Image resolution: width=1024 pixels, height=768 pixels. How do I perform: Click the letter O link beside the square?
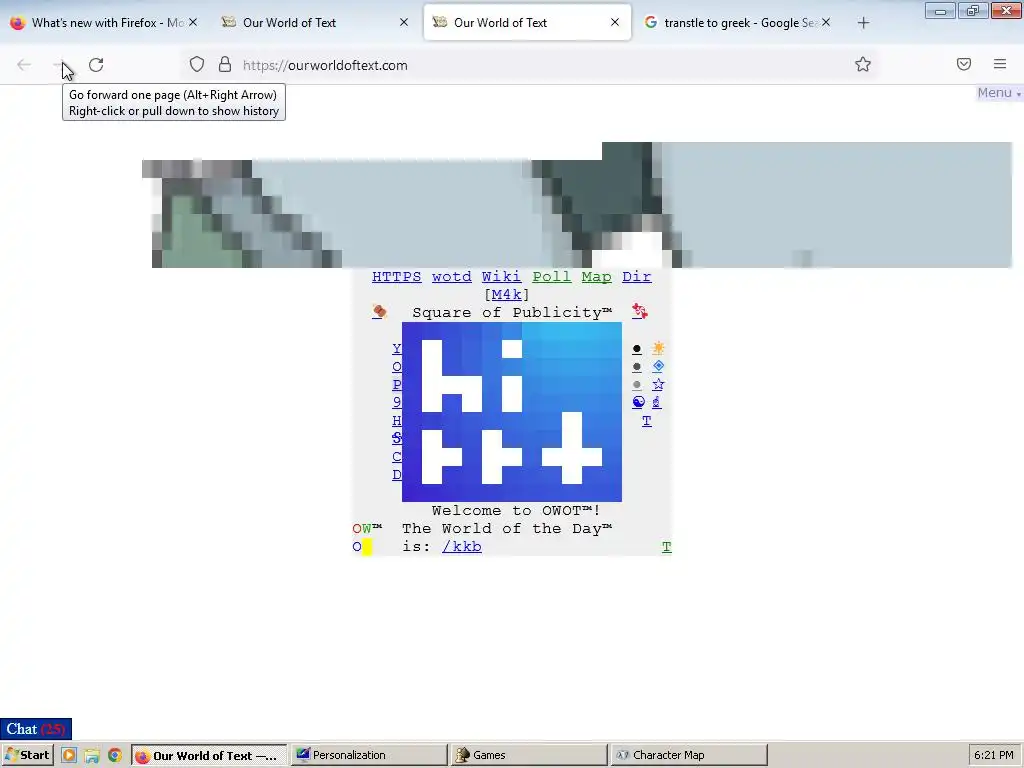coord(396,366)
